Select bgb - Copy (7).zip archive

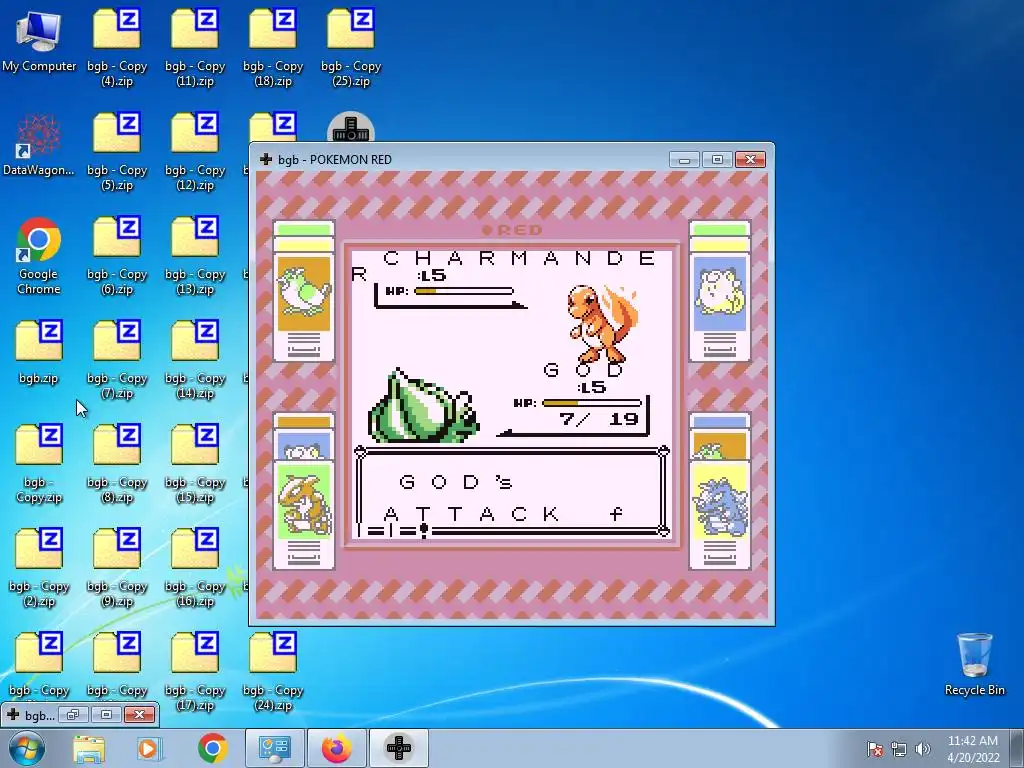click(117, 360)
